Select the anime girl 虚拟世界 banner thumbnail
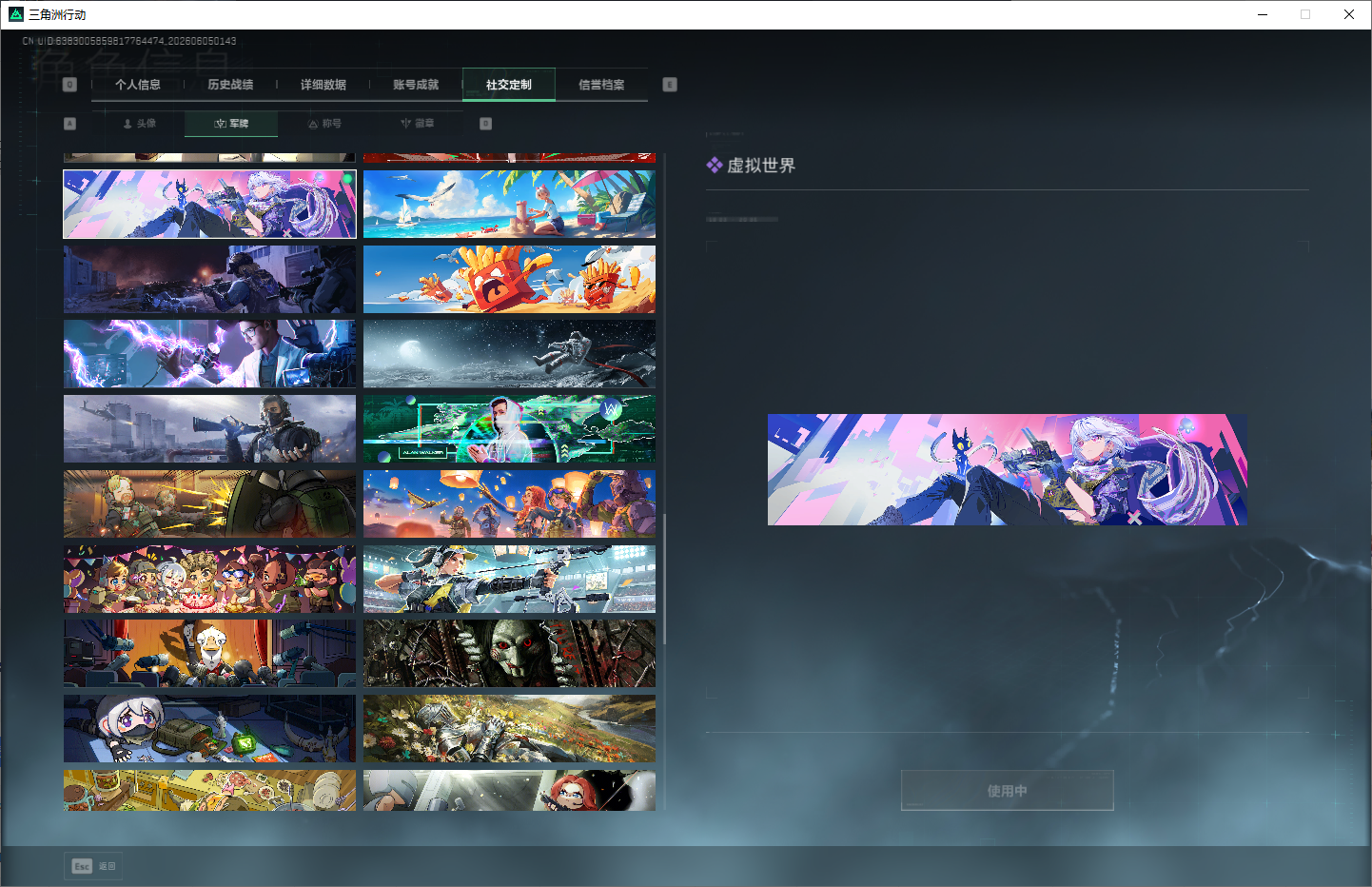Image resolution: width=1372 pixels, height=887 pixels. pos(209,205)
